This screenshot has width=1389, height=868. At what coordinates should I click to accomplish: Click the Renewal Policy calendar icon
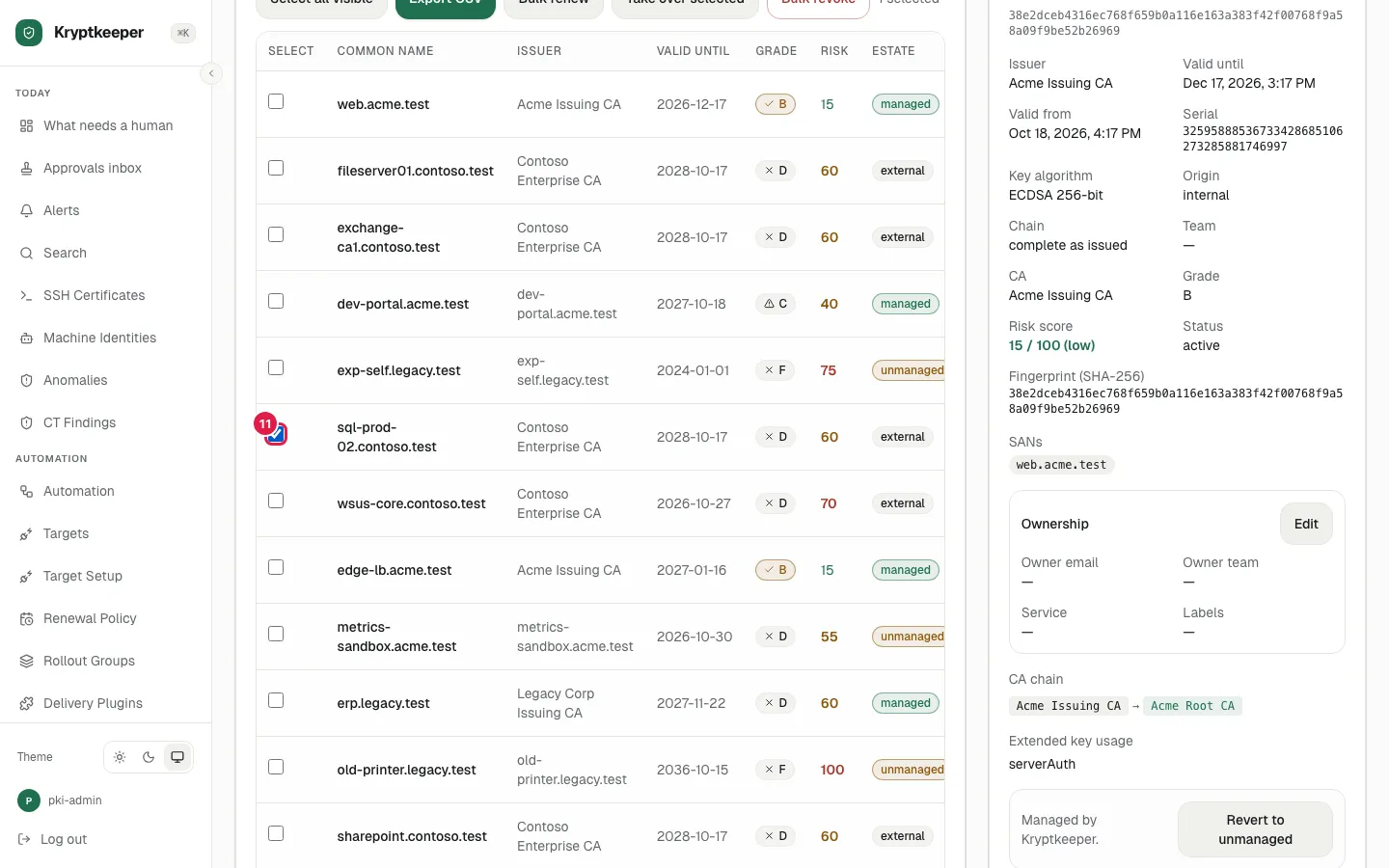(x=27, y=618)
